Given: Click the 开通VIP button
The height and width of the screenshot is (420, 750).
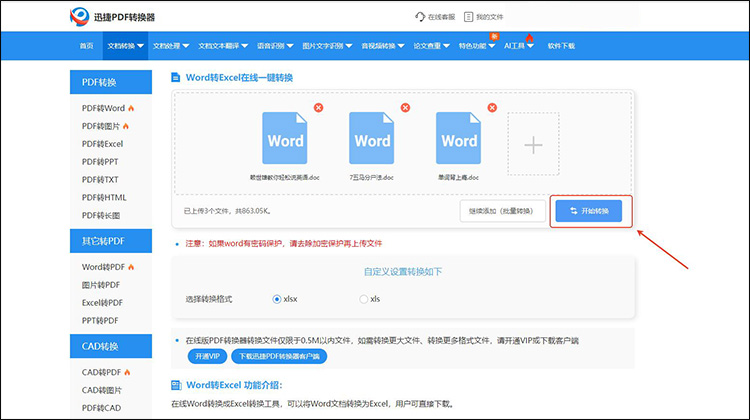Looking at the screenshot, I should click(207, 356).
